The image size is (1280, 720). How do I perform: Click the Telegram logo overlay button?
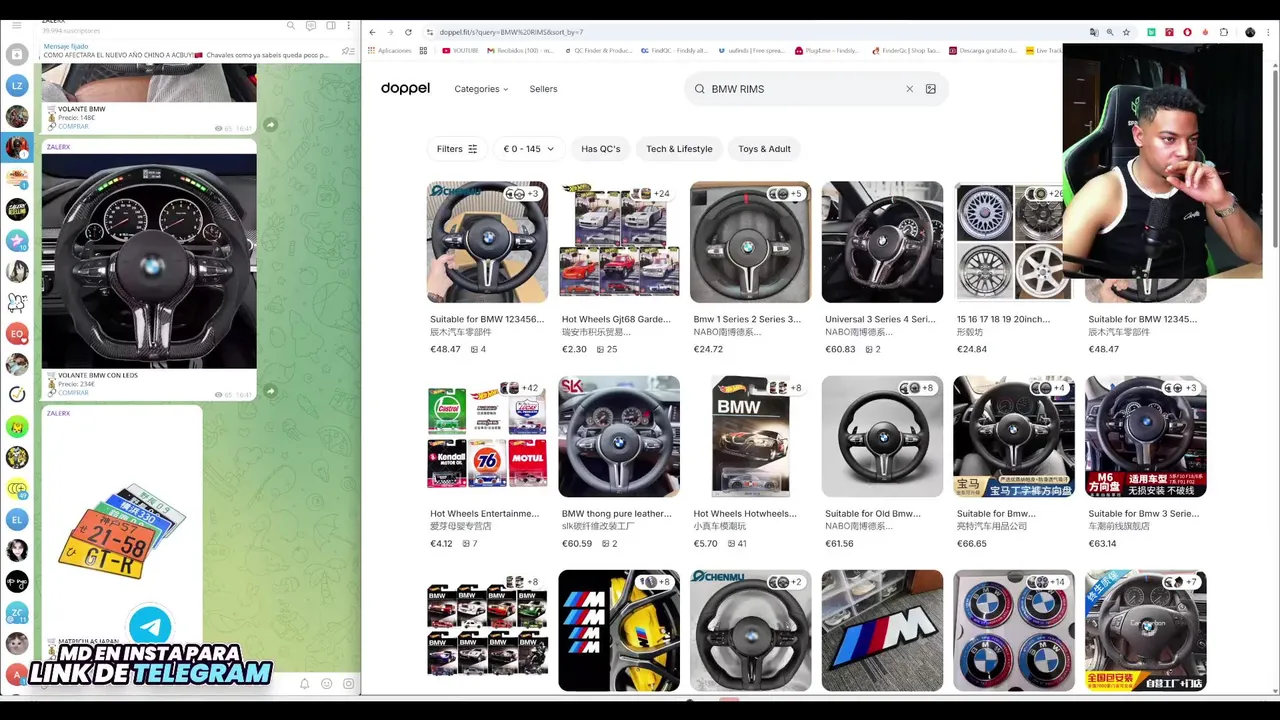tap(150, 626)
